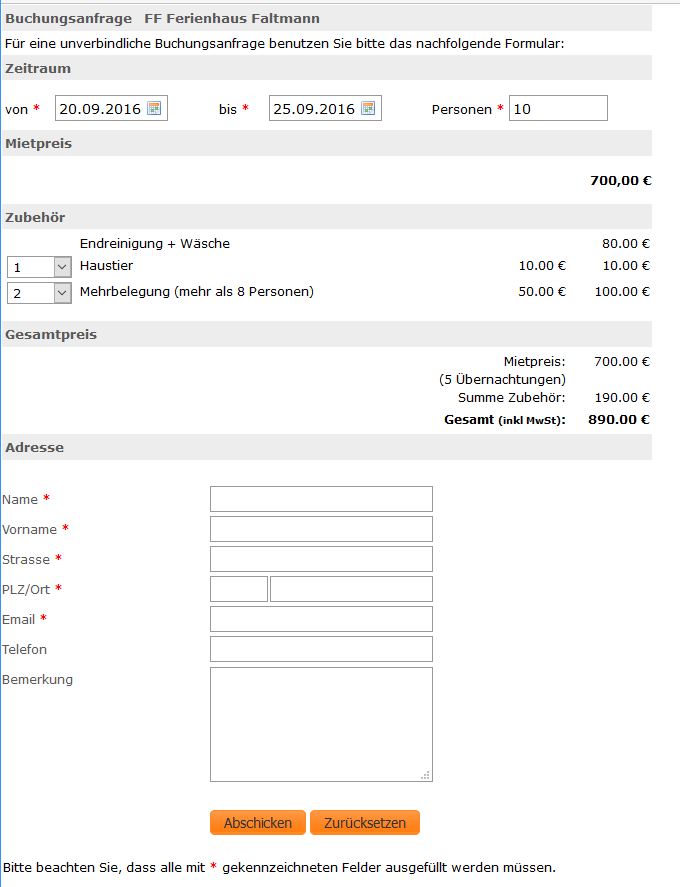Click 'FF Ferienhaus Faltmann' heading text

pyautogui.click(x=232, y=19)
